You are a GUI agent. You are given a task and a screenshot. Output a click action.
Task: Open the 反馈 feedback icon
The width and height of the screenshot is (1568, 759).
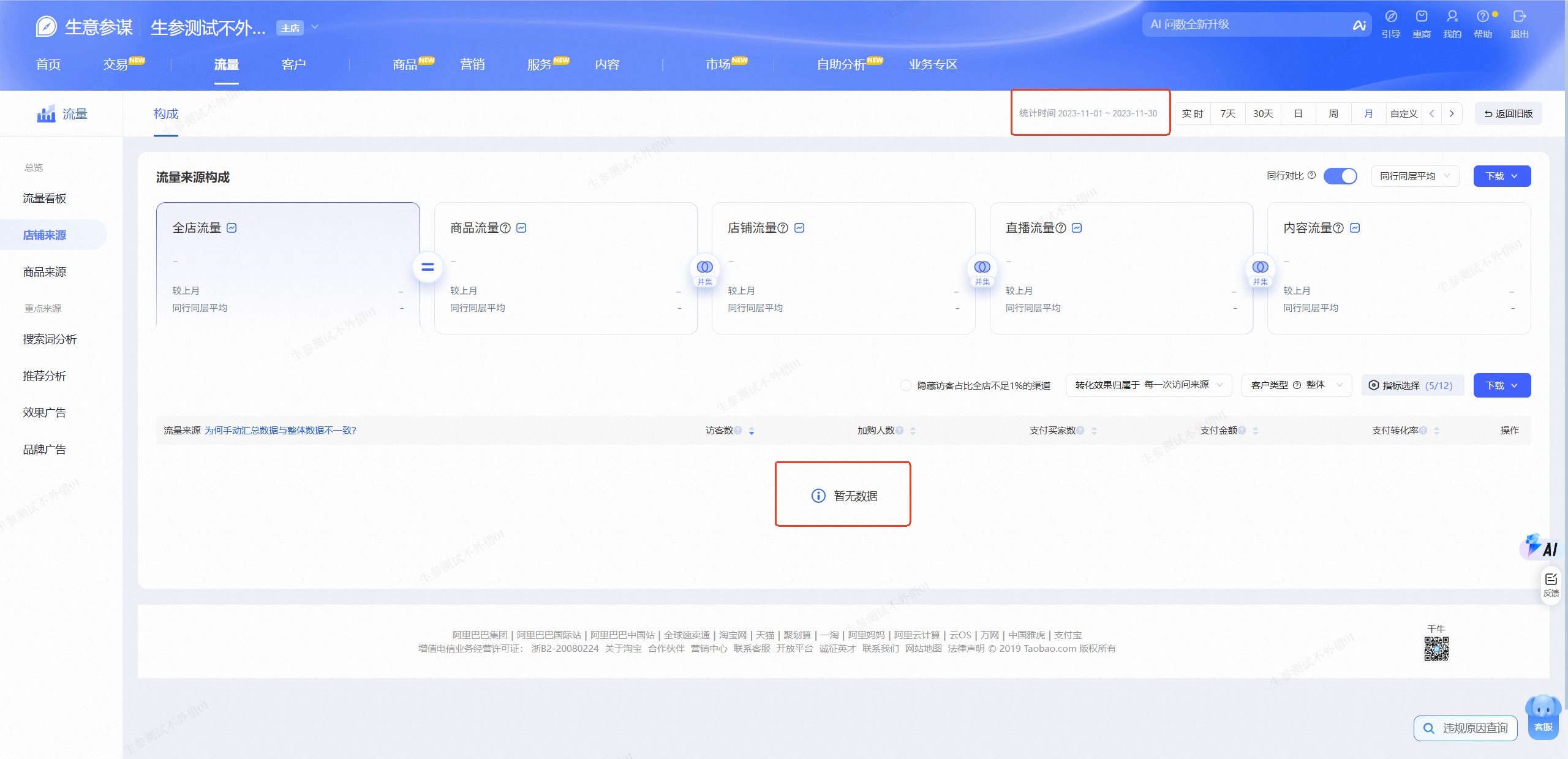pos(1551,585)
